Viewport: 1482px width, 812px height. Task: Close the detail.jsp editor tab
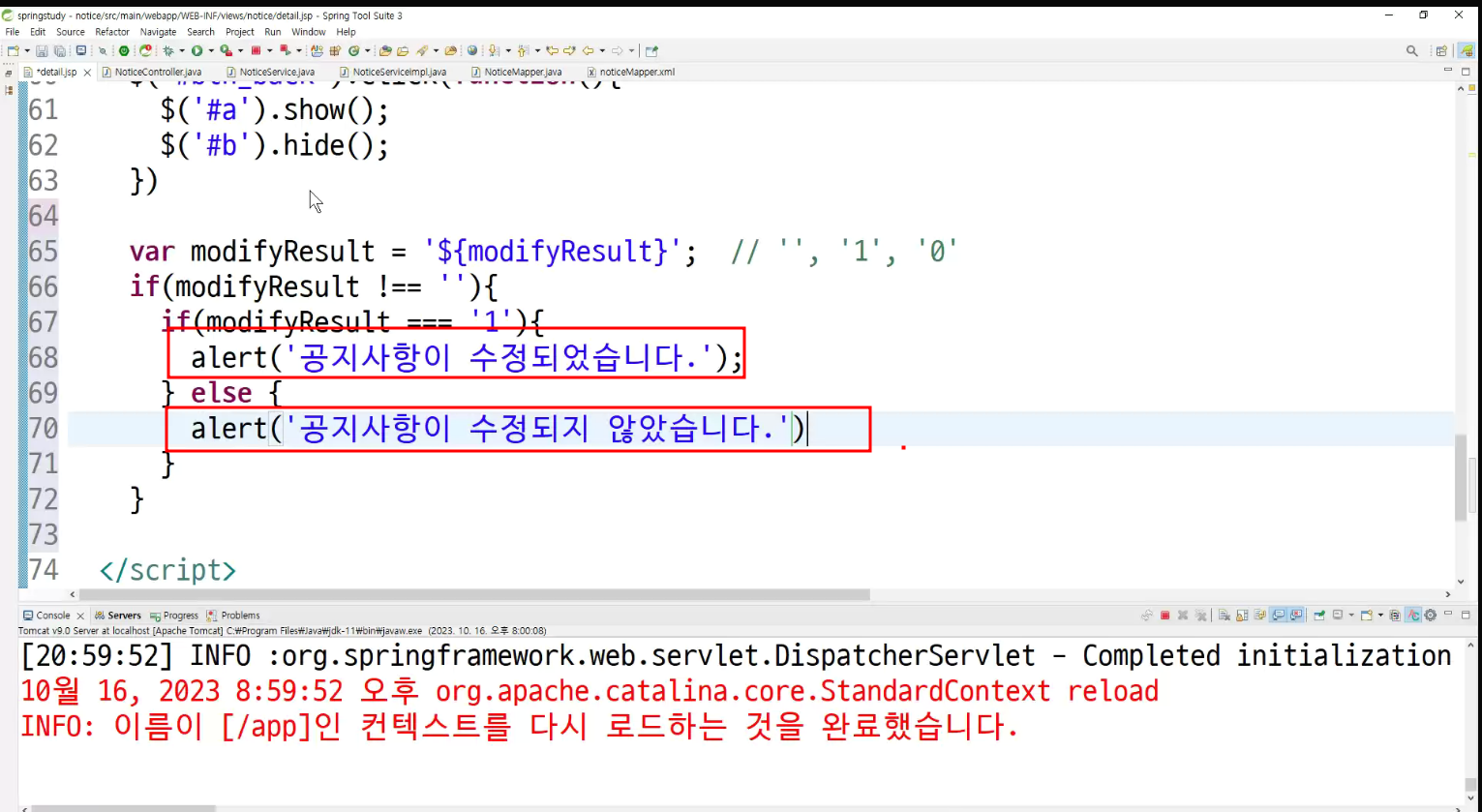pyautogui.click(x=87, y=73)
